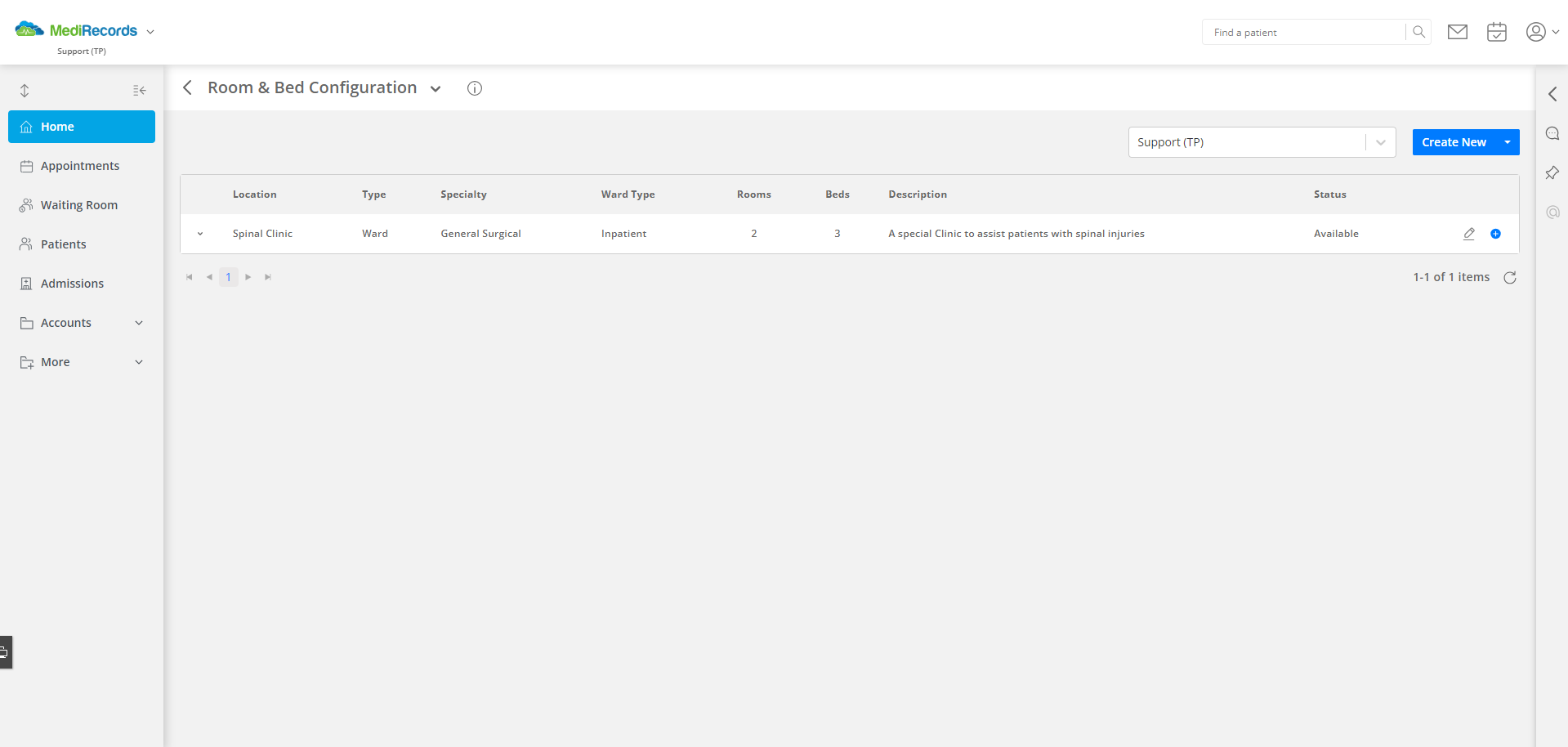Click the Support (TP) label under the logo

[82, 51]
